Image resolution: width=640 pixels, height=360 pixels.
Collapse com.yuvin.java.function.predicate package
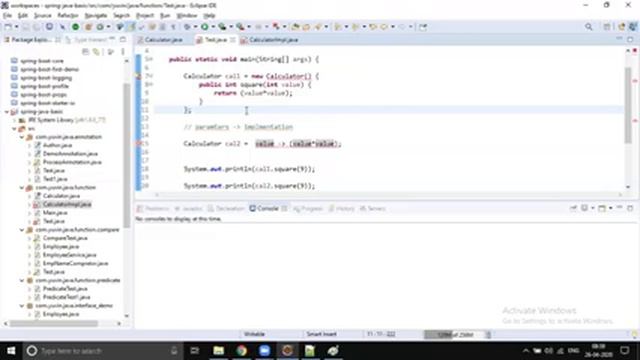click(22, 280)
